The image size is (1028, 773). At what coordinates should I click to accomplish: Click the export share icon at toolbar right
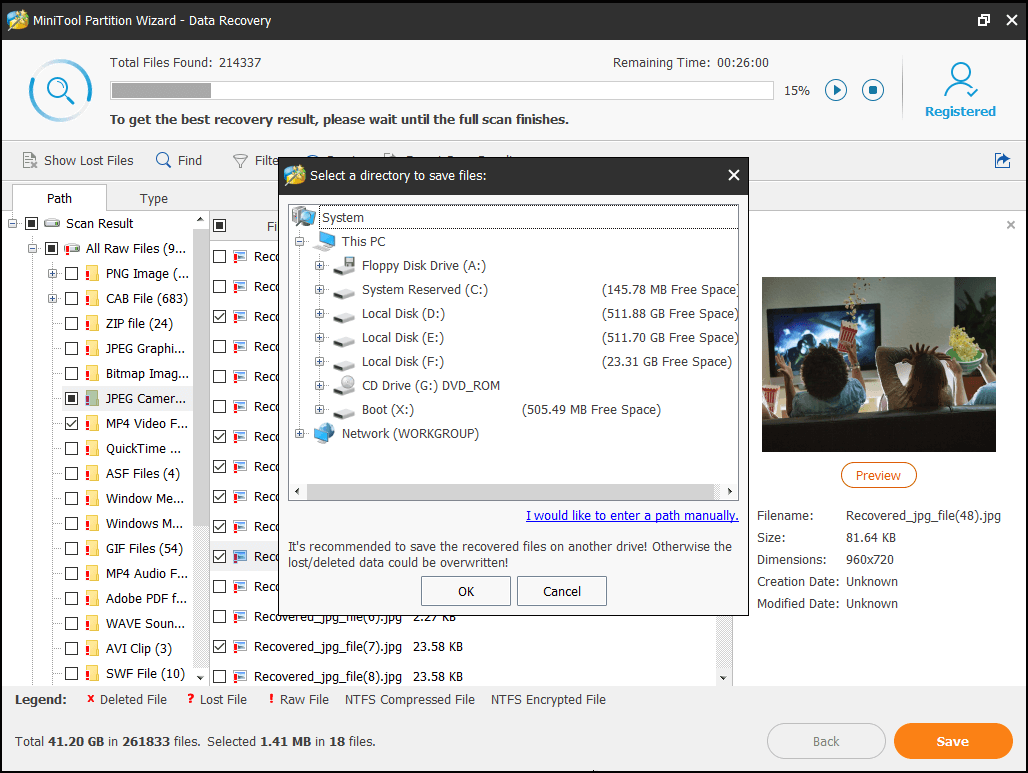(1002, 160)
